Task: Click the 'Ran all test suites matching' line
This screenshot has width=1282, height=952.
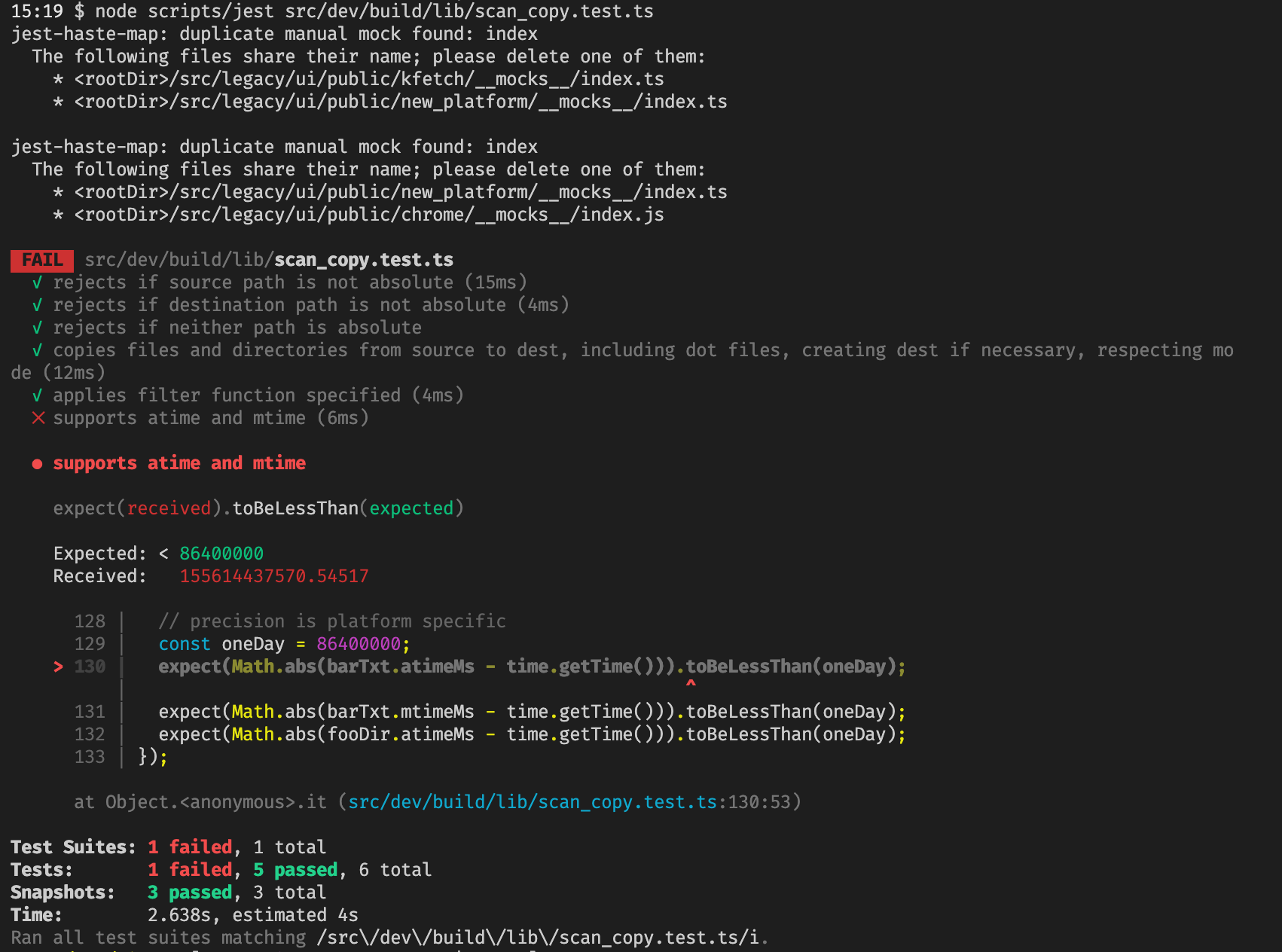Action: (x=390, y=938)
